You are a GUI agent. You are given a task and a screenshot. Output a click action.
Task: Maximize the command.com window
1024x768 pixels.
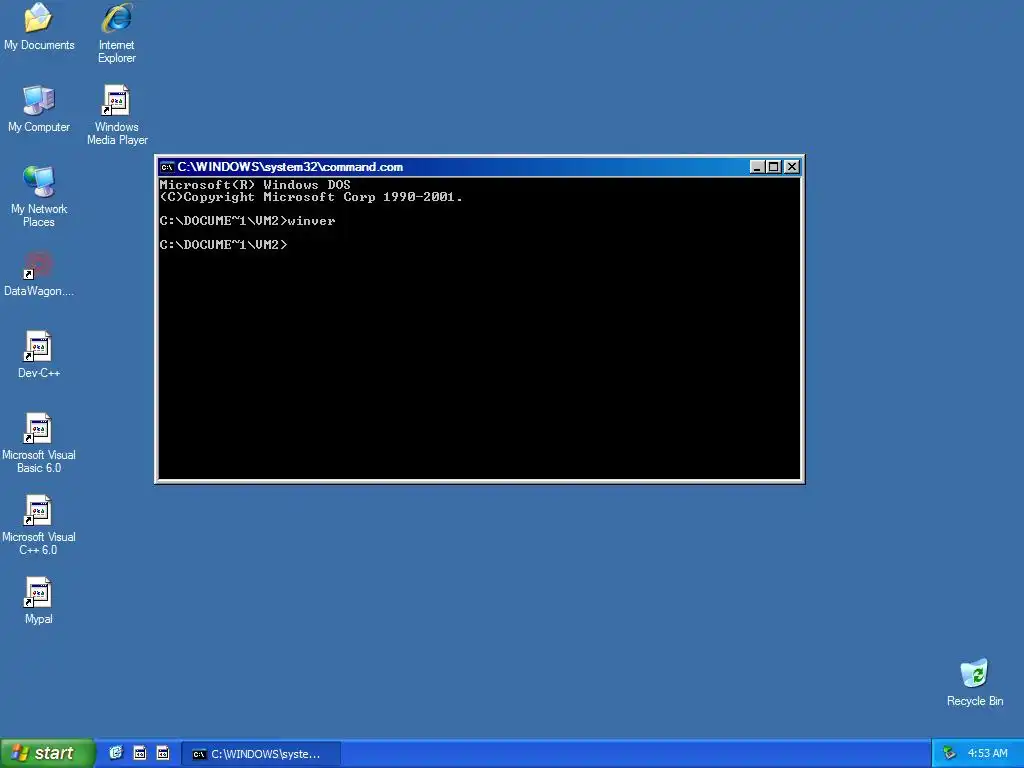pos(774,167)
